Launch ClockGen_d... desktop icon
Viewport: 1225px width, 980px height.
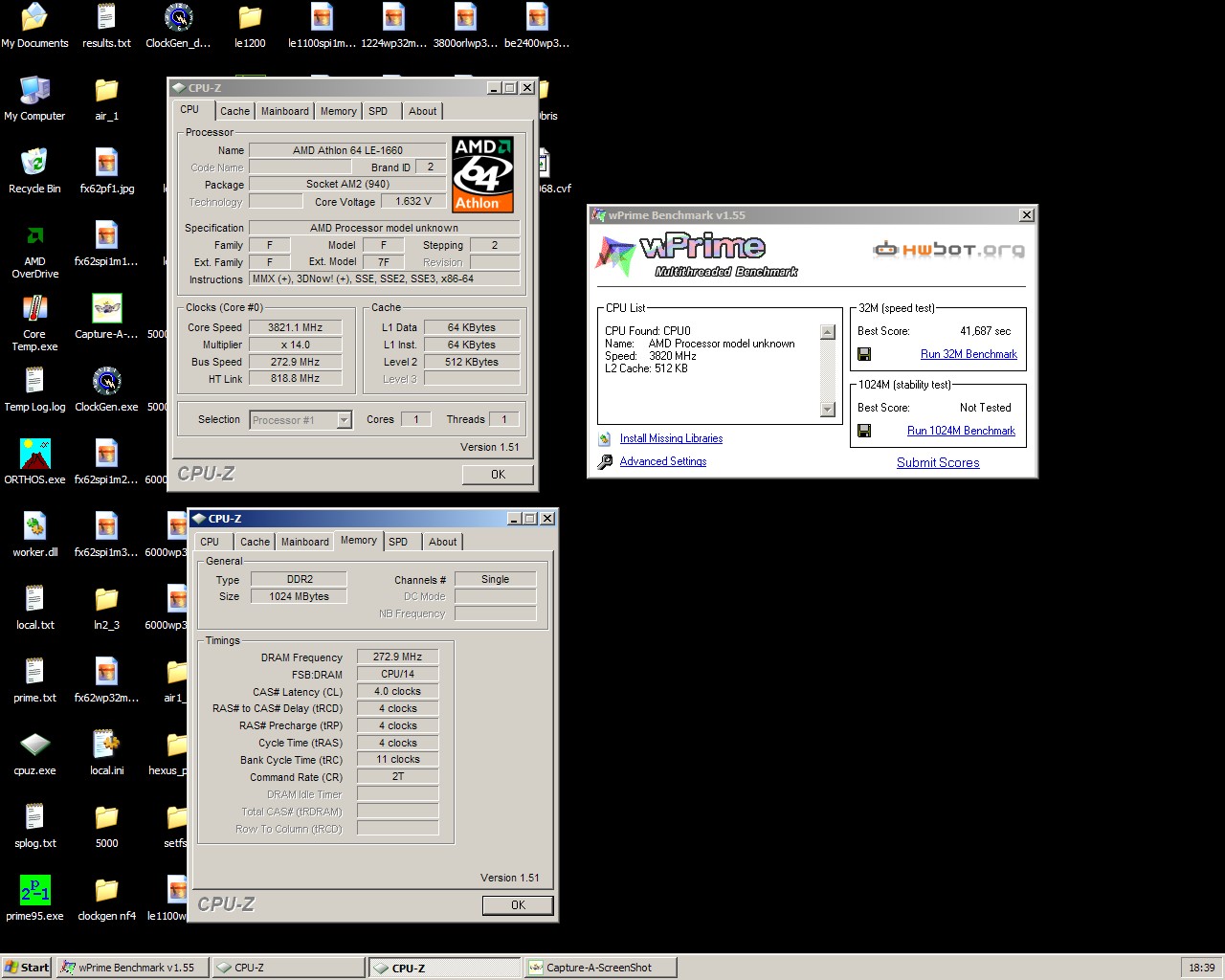click(x=178, y=26)
